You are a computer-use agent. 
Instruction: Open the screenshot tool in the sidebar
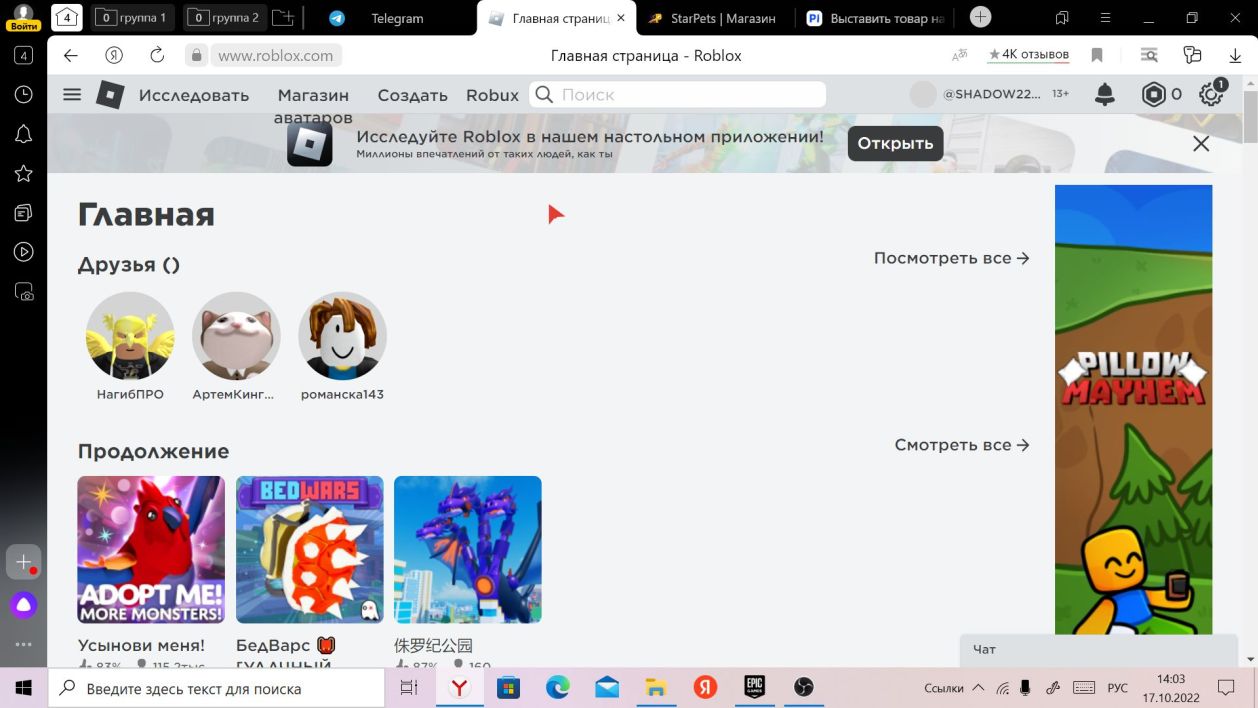[x=24, y=292]
